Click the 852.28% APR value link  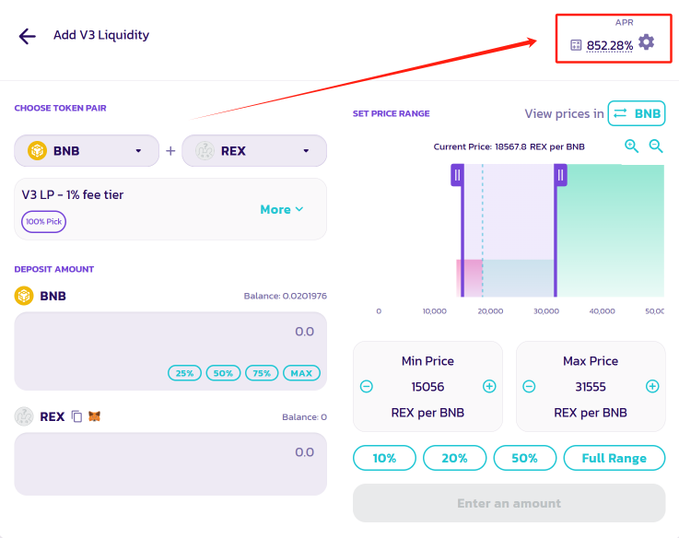(609, 45)
